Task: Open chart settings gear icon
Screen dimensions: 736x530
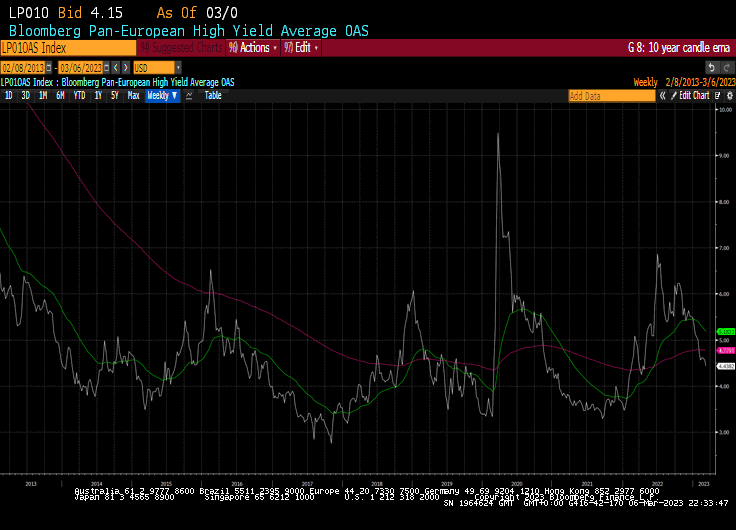Action: [729, 96]
